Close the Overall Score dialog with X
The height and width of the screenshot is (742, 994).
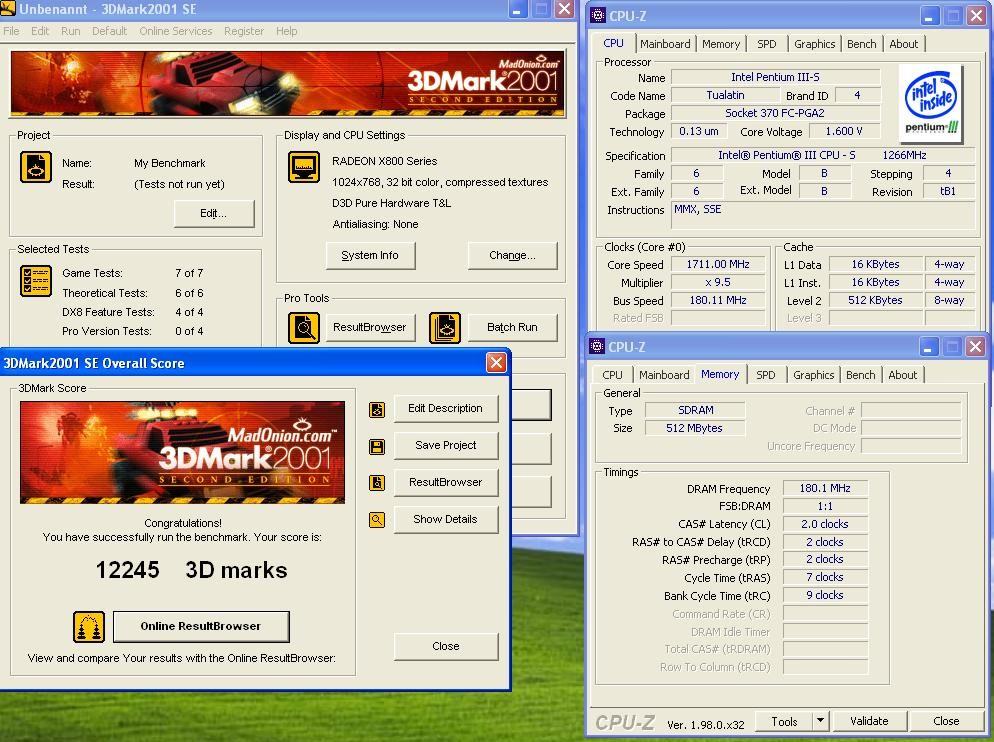[x=496, y=363]
